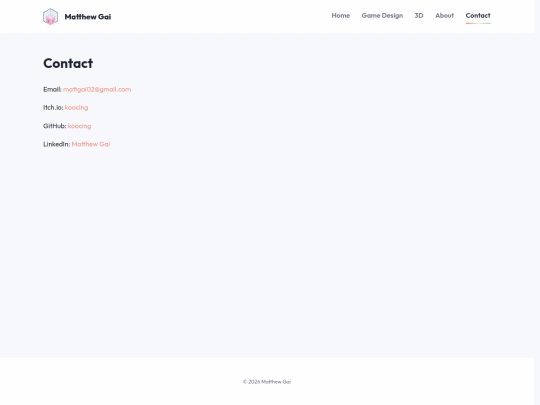
Task: Open the Game Design section
Action: [382, 16]
